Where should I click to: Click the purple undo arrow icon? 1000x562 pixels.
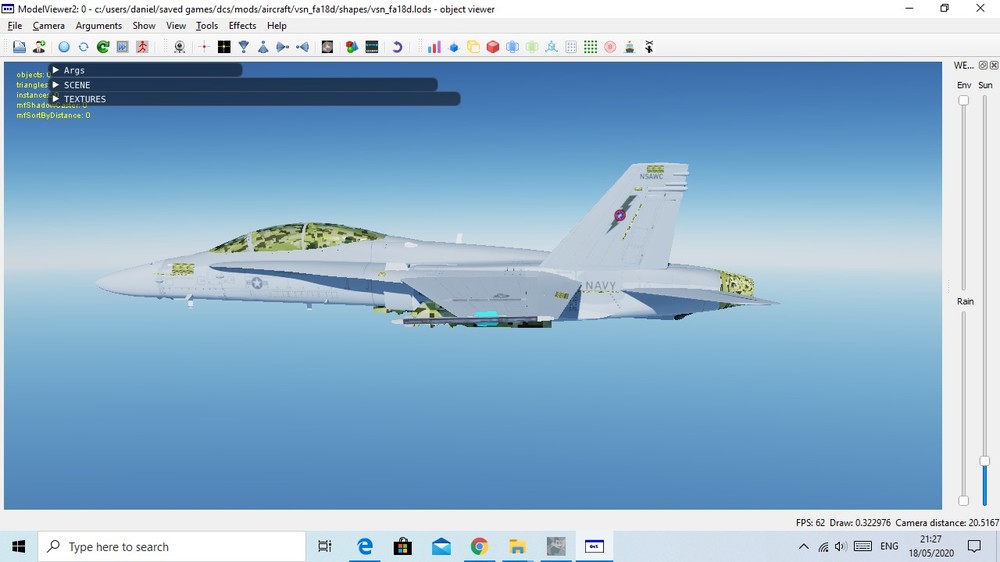[x=397, y=47]
